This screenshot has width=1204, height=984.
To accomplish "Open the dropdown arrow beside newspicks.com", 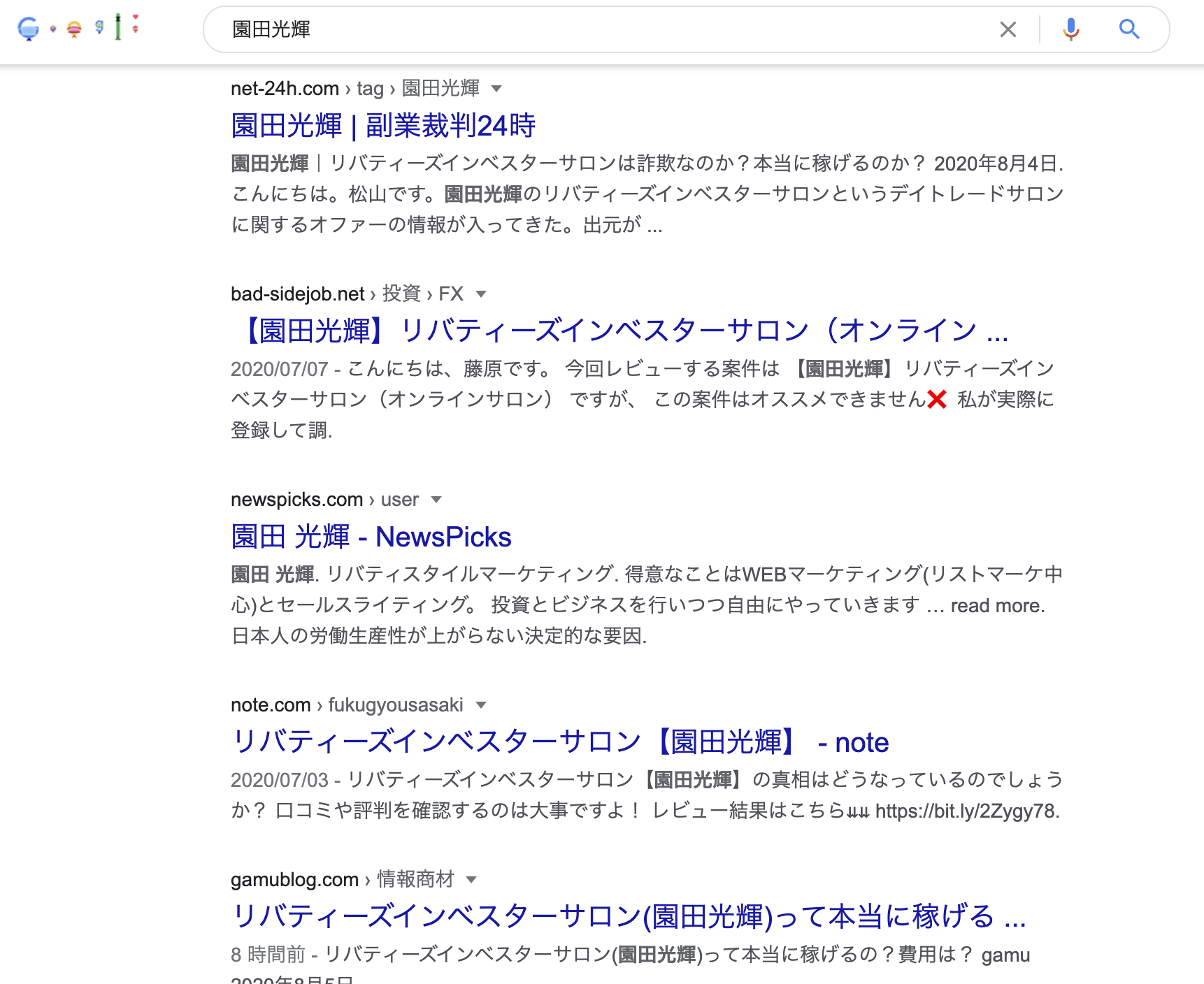I will tap(437, 500).
